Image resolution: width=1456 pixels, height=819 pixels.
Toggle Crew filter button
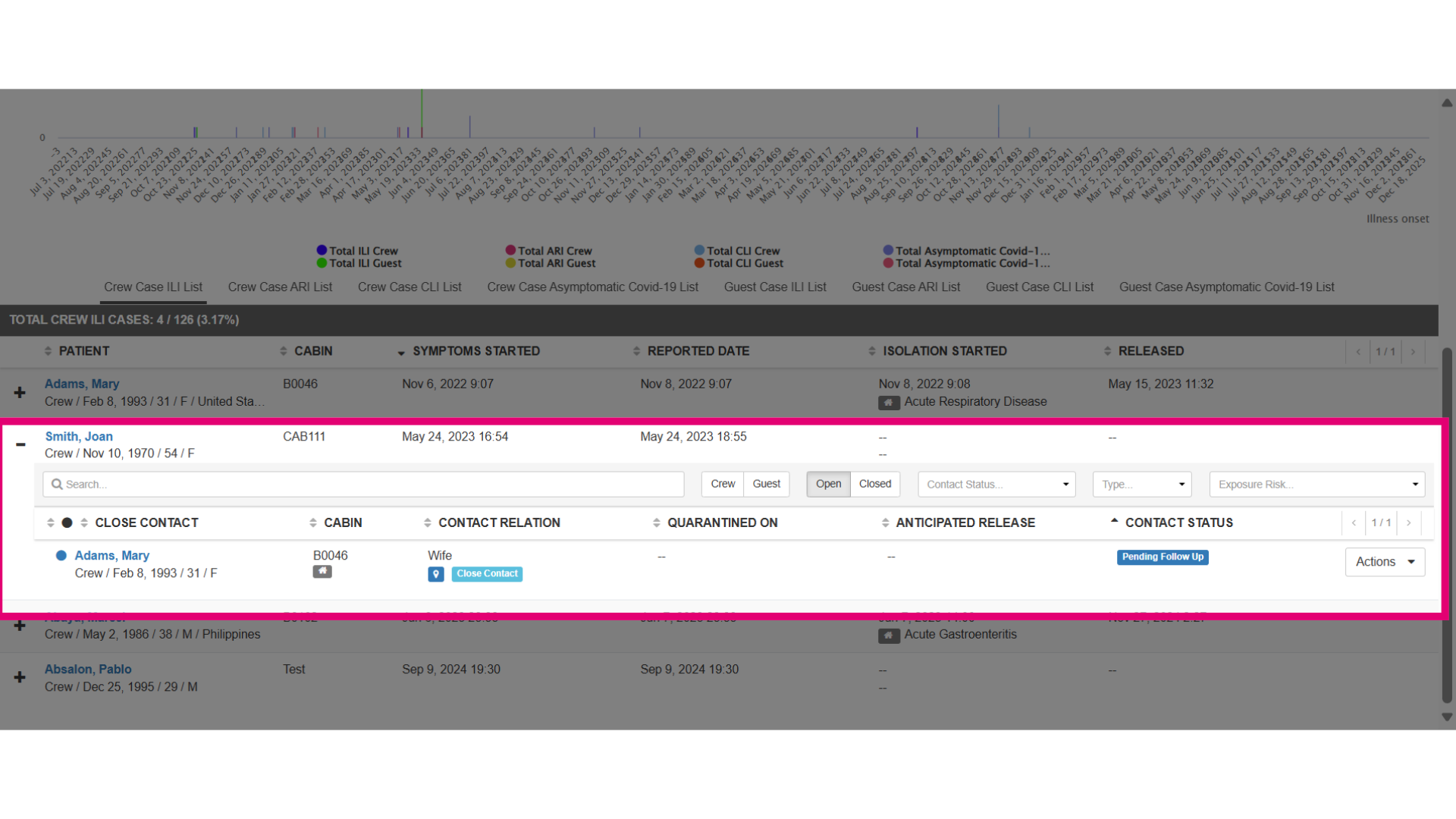tap(723, 484)
